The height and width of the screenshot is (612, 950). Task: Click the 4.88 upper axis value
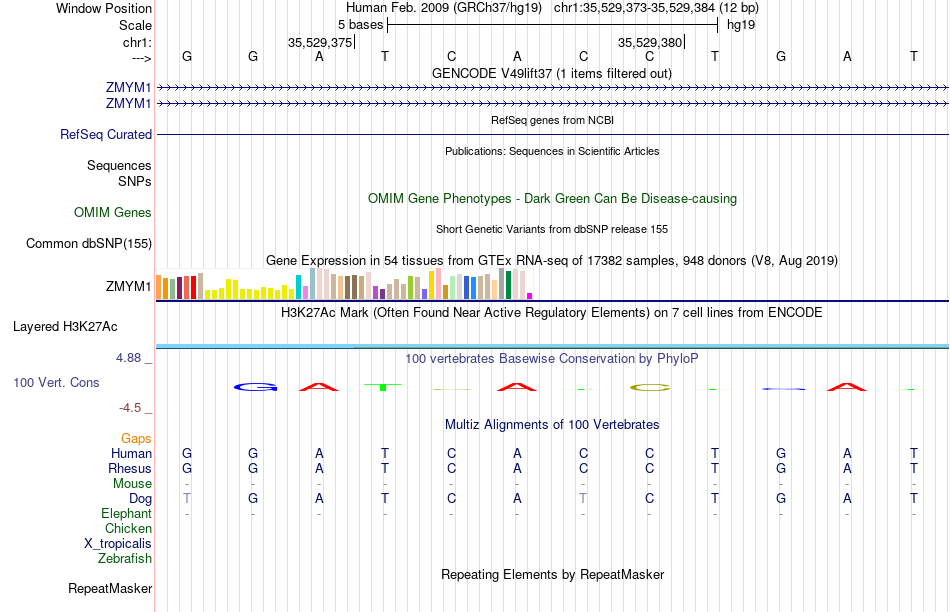[128, 358]
